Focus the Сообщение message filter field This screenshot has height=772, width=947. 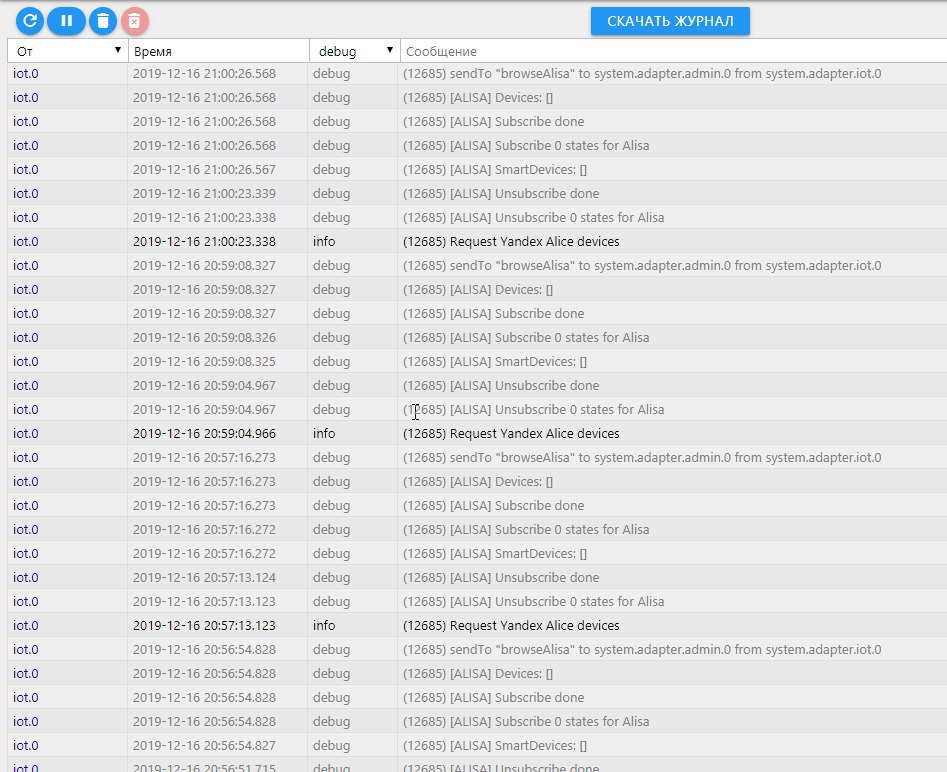[673, 51]
